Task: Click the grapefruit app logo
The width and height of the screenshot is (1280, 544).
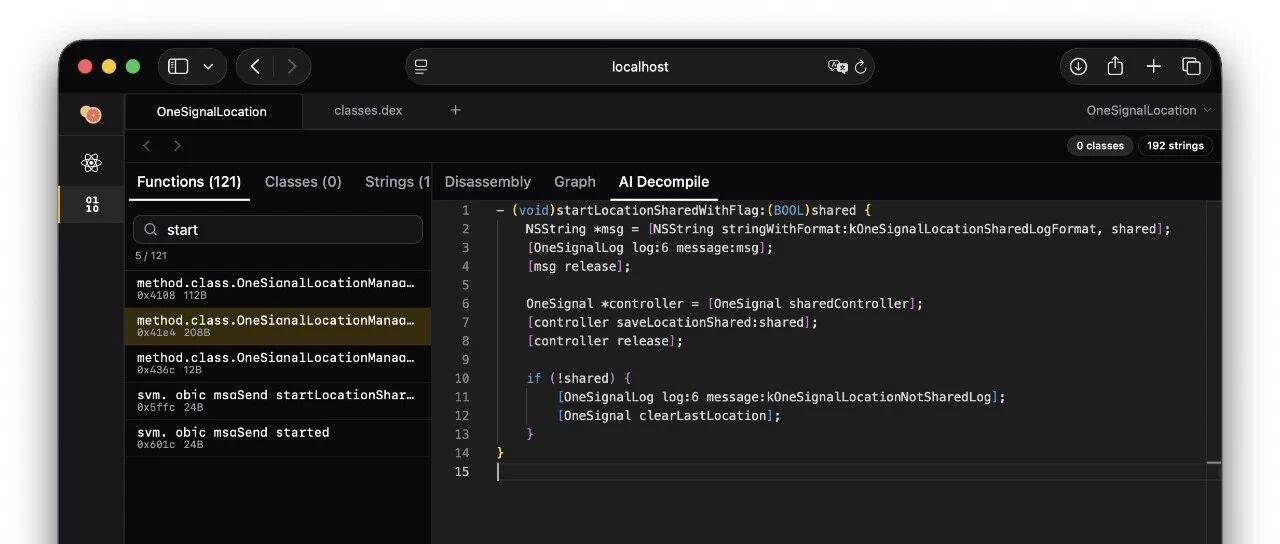Action: pos(91,114)
